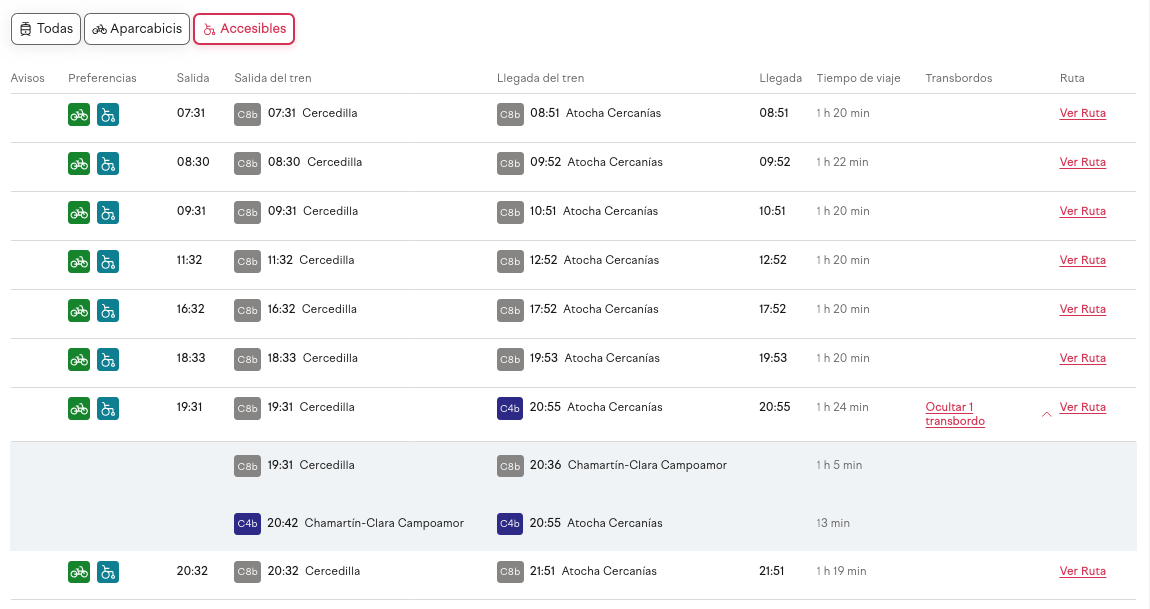This screenshot has width=1150, height=609.
Task: Click the C8b line badge for the 09:31 departure
Action: coord(247,212)
